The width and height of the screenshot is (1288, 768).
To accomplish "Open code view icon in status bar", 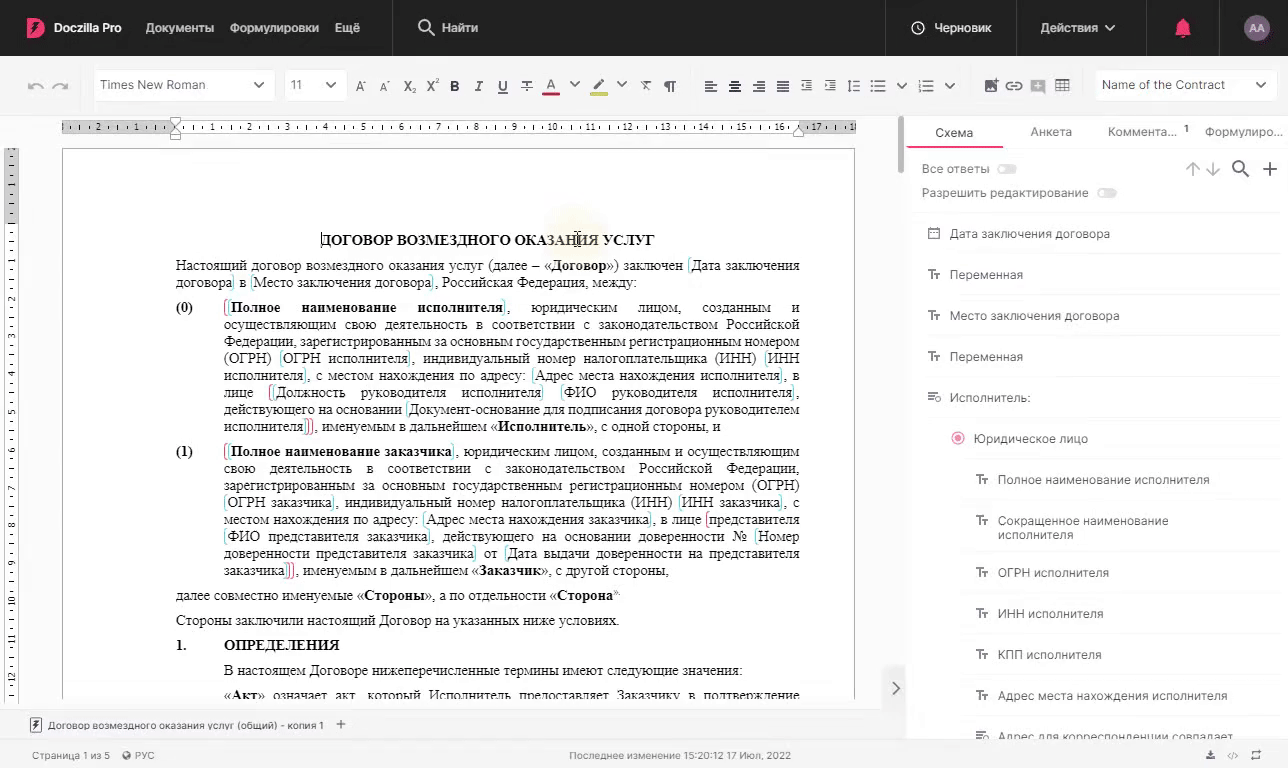I will pyautogui.click(x=1233, y=755).
